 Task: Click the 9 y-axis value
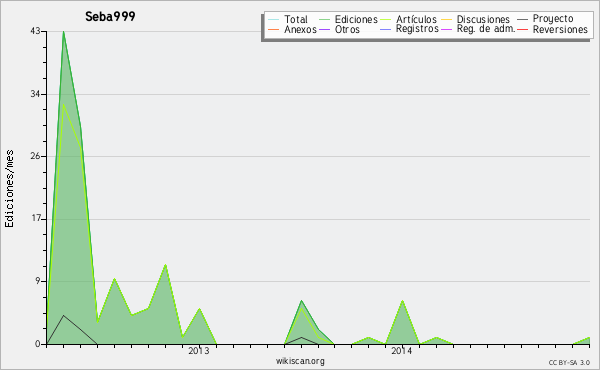[38, 281]
